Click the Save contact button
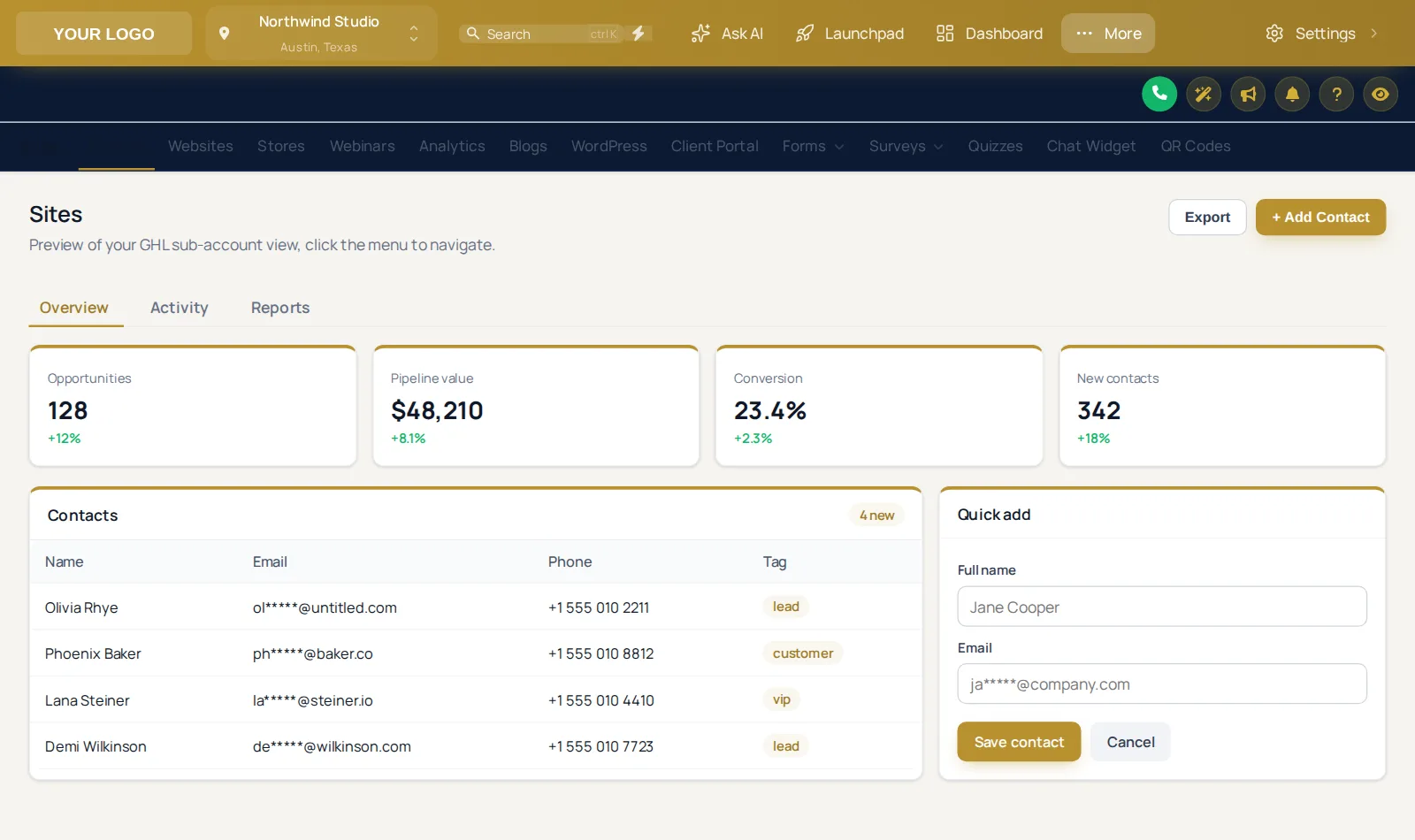Image resolution: width=1415 pixels, height=840 pixels. 1019,742
